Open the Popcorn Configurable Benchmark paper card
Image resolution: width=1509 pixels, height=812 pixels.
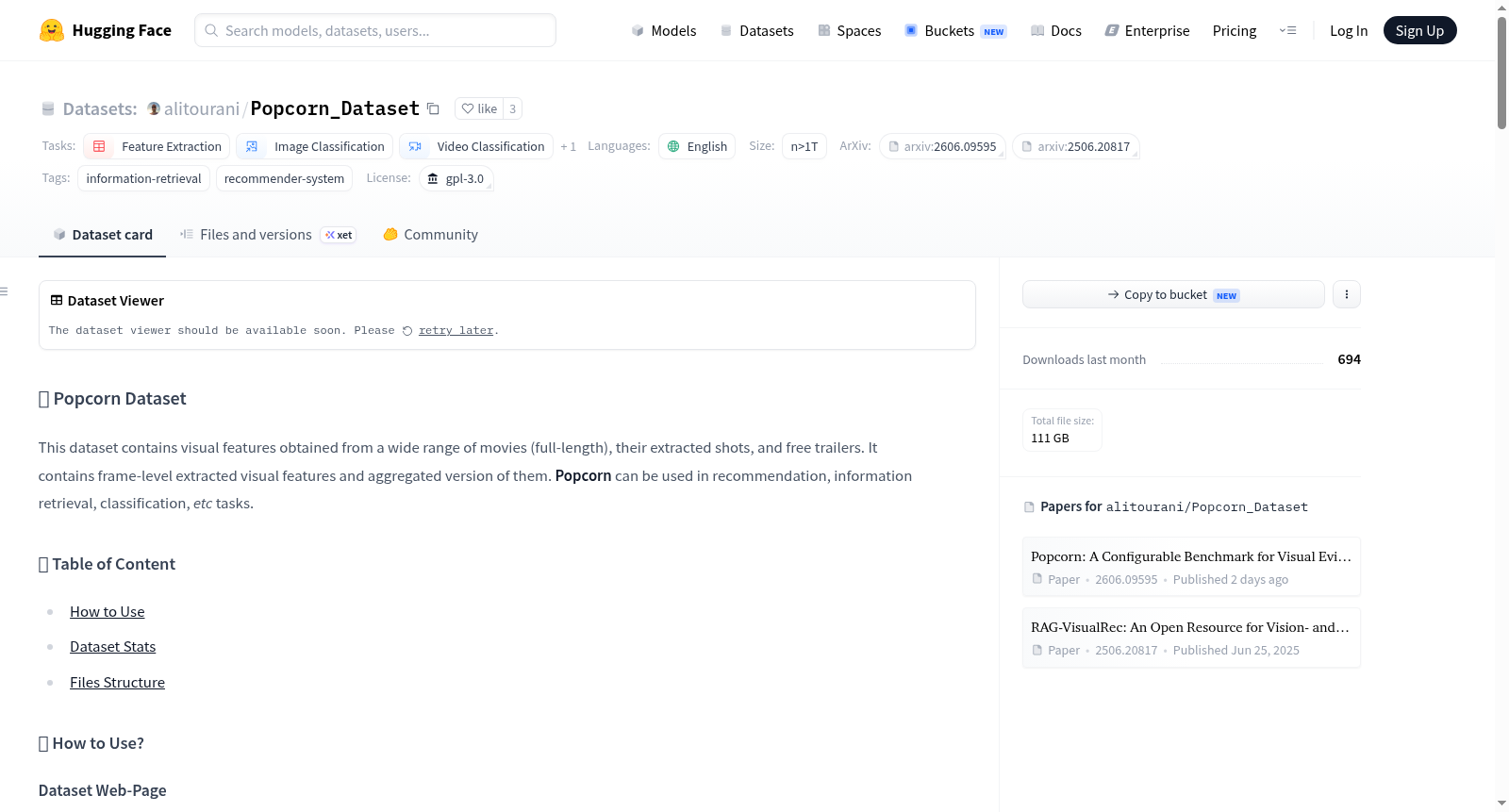point(1191,567)
